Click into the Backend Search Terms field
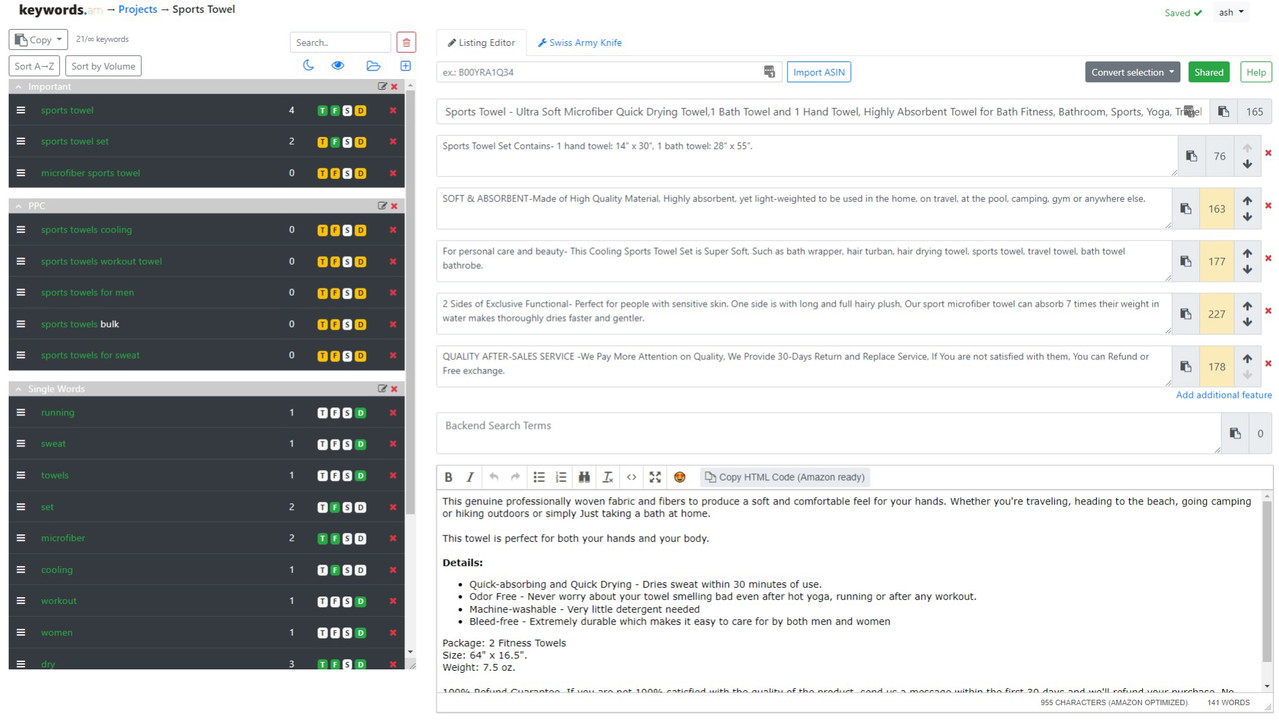The image size is (1279, 720). coord(828,433)
